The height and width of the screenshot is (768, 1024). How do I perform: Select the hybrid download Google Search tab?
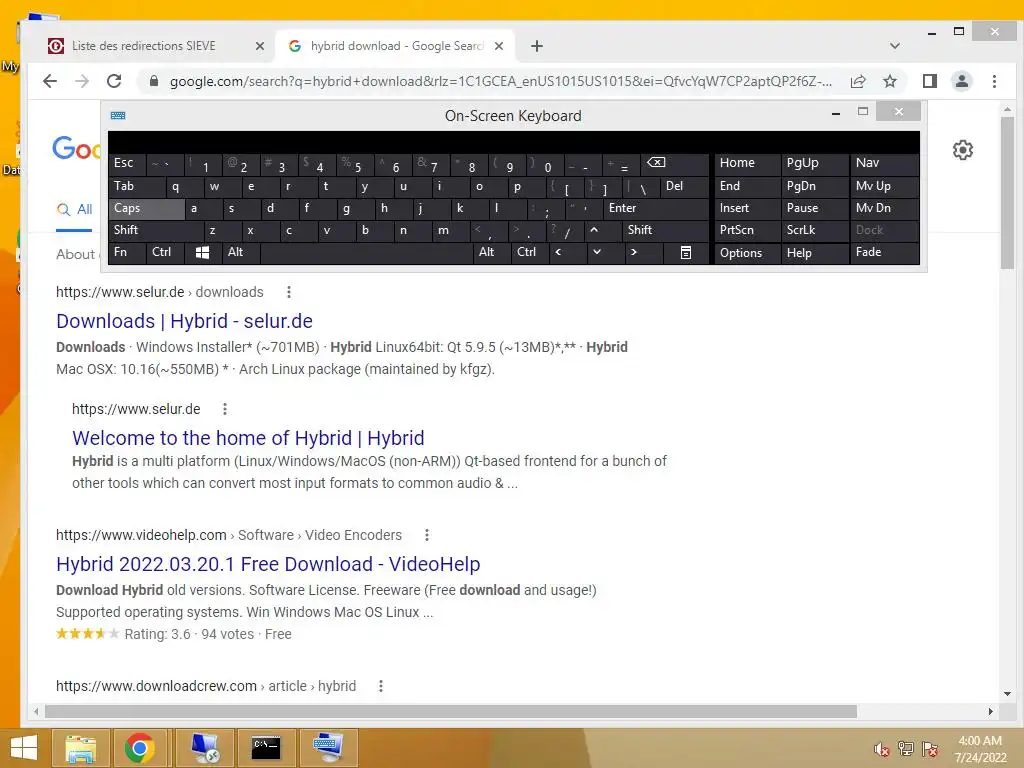point(396,46)
